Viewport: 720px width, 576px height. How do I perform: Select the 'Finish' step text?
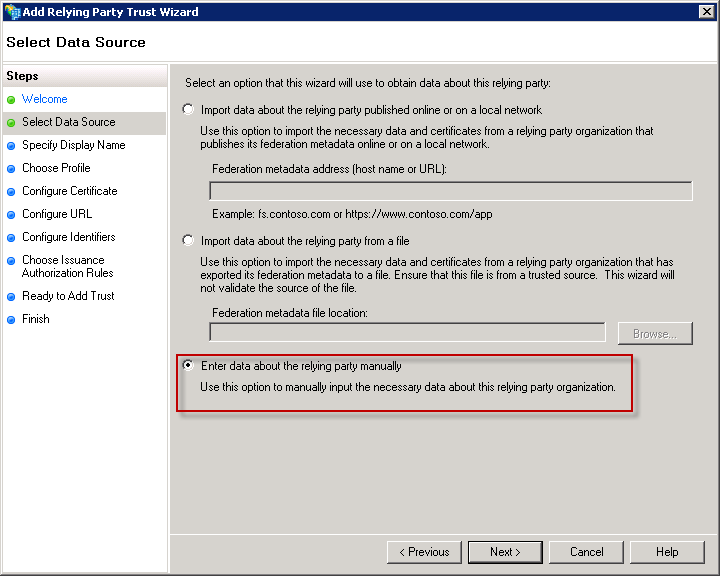click(x=35, y=319)
